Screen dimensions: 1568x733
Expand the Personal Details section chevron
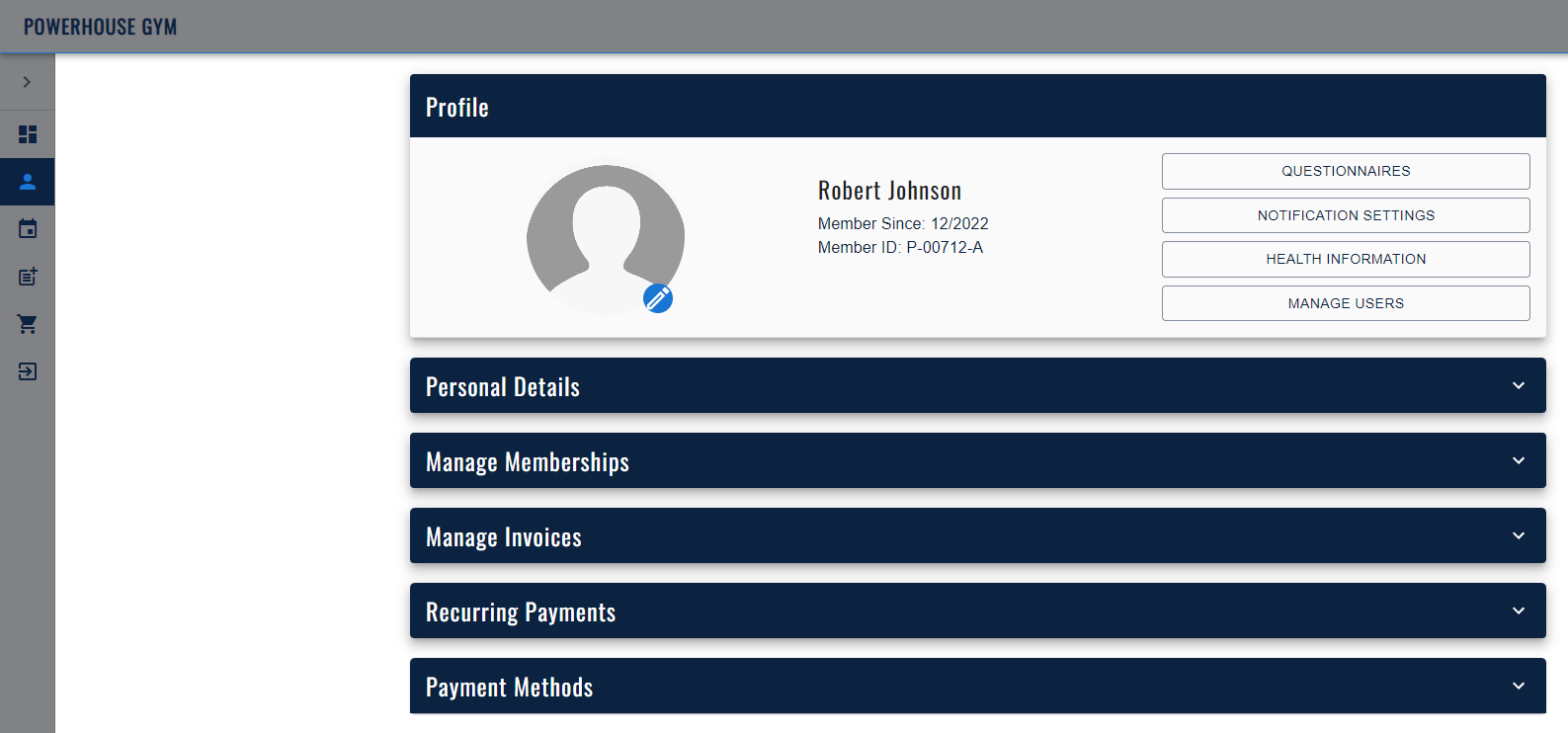point(1519,385)
